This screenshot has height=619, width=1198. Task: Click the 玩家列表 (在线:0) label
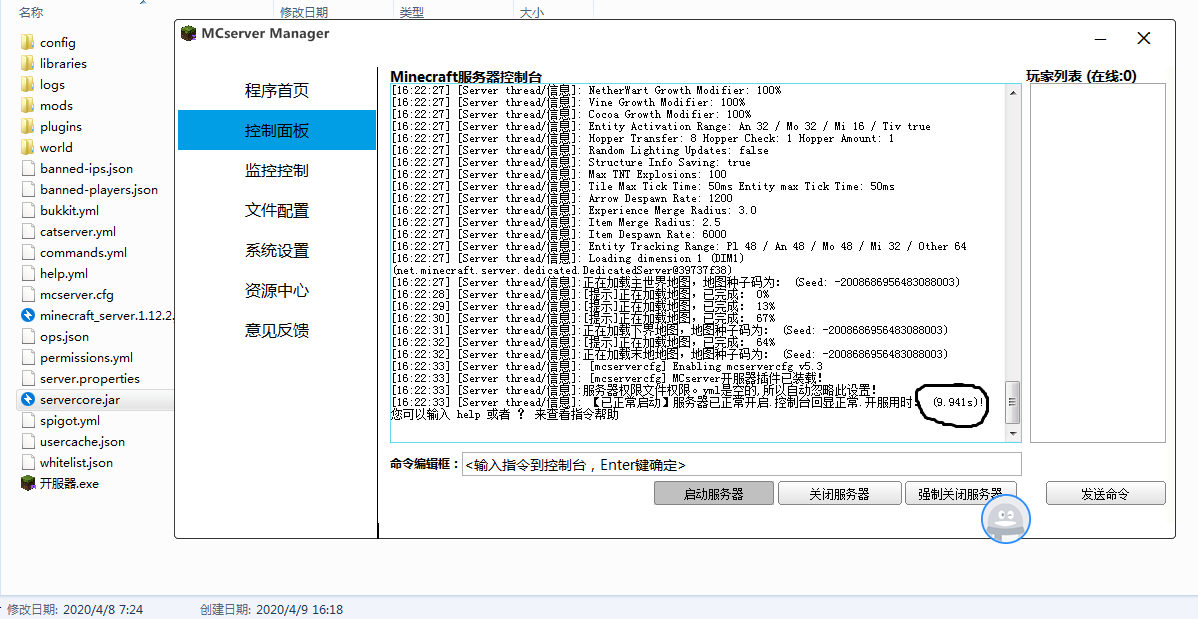click(1080, 76)
